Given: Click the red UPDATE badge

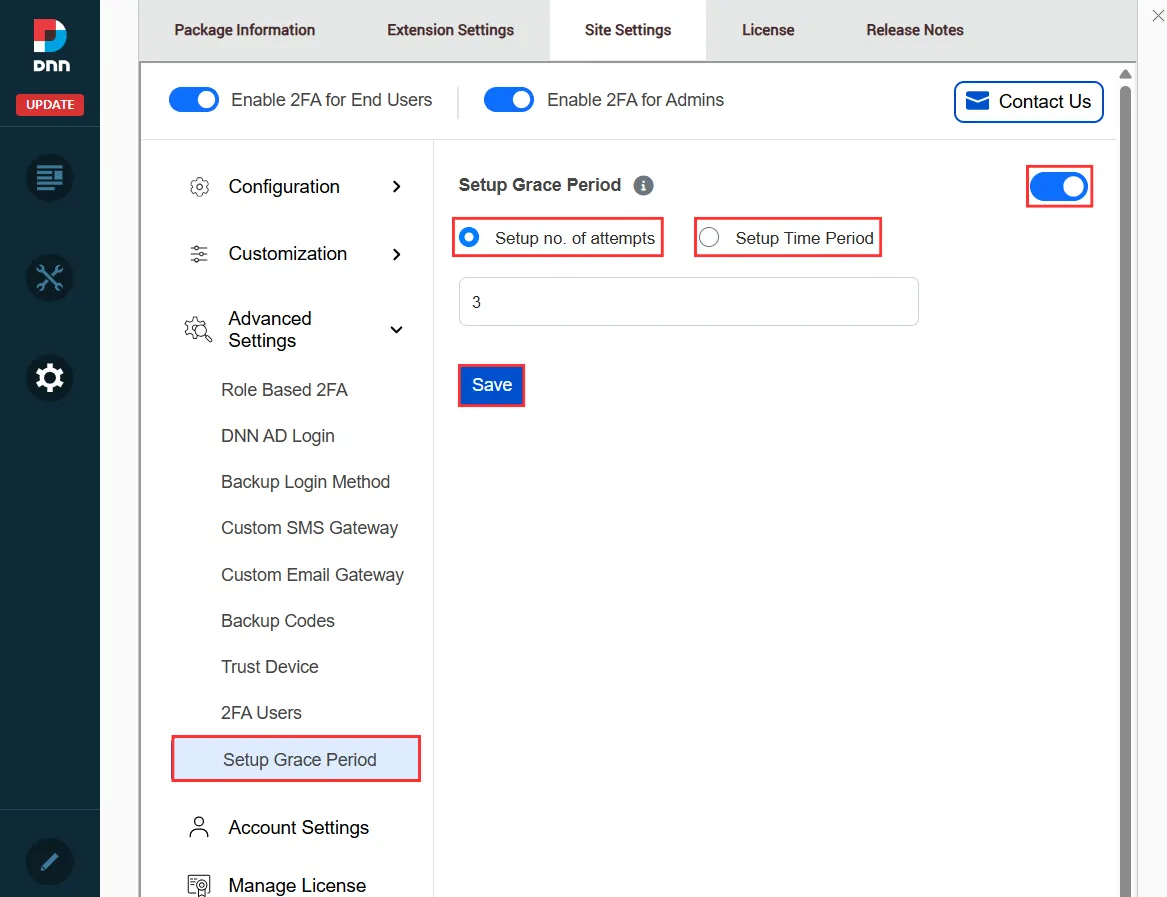Looking at the screenshot, I should [50, 105].
